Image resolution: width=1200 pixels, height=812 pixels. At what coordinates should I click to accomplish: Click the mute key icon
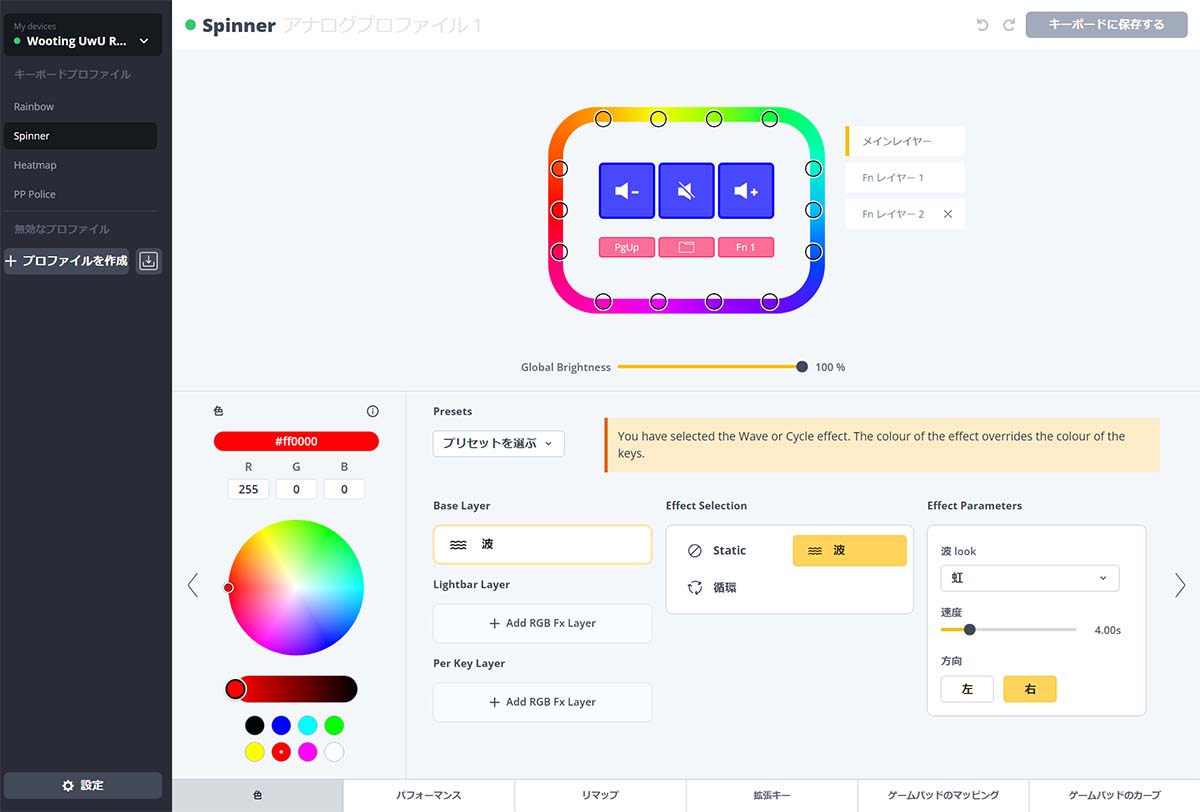coord(686,191)
